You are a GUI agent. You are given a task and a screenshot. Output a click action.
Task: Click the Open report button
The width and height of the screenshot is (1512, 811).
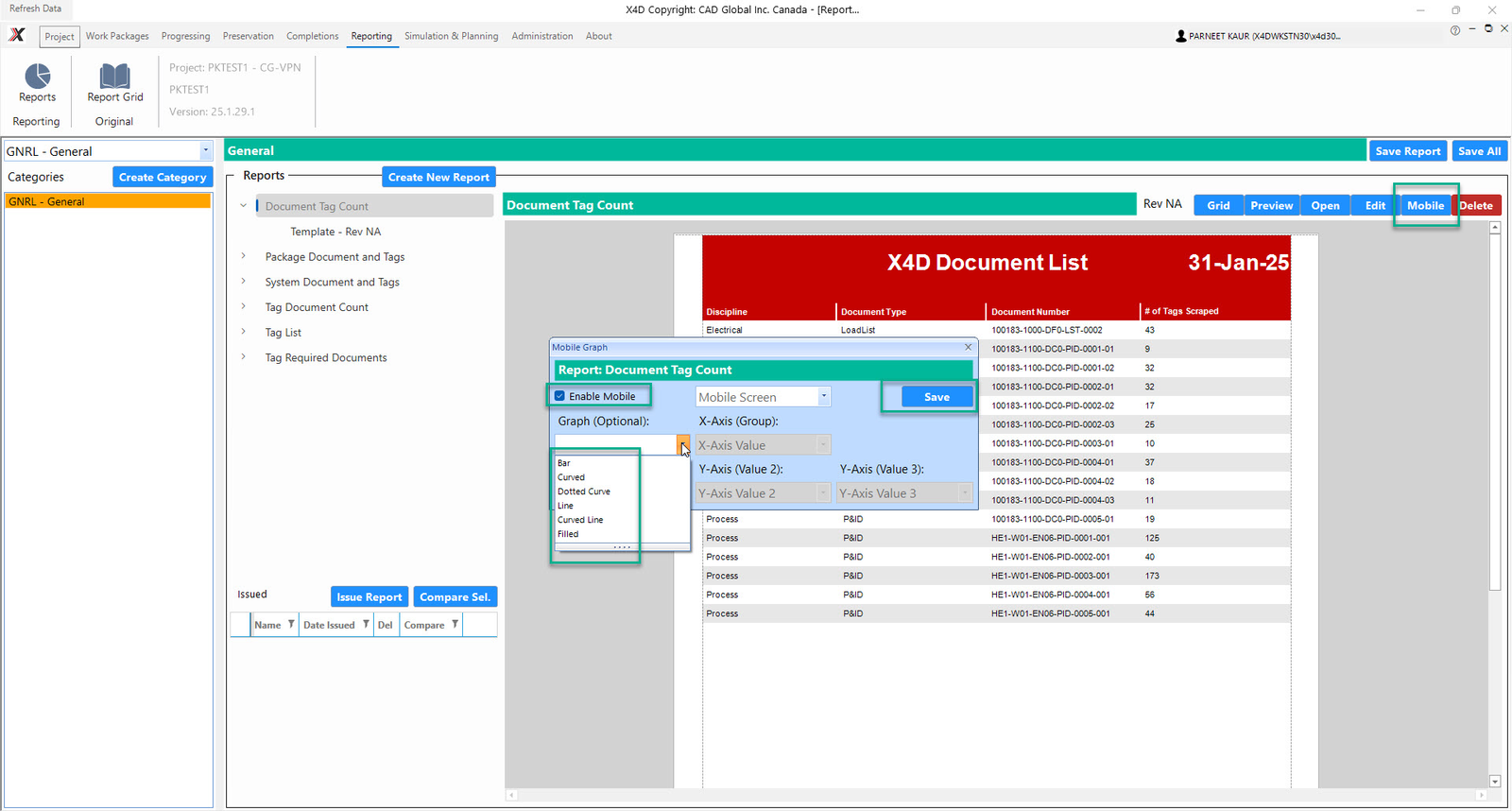(1325, 205)
